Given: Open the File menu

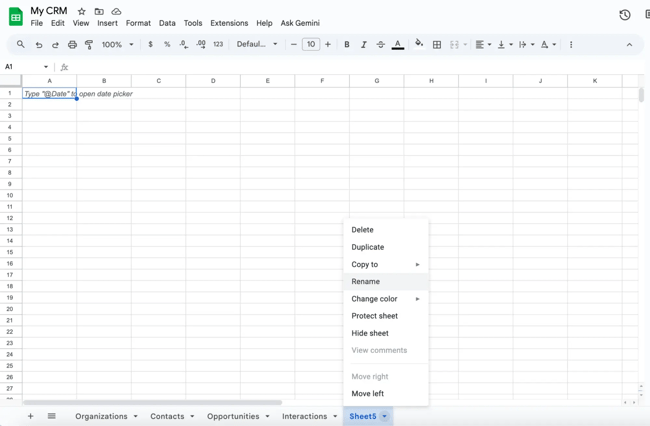Looking at the screenshot, I should (36, 23).
